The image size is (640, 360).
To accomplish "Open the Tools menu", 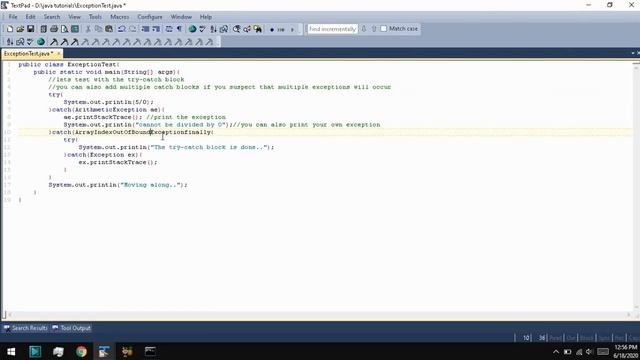I will [x=95, y=17].
